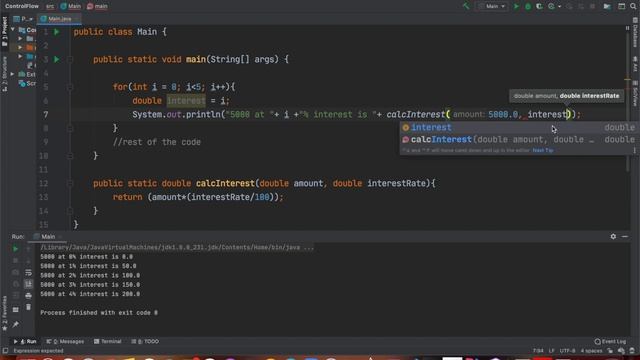This screenshot has height=360, width=640.
Task: Toggle soft-wrap in the Run console
Action: [28, 272]
